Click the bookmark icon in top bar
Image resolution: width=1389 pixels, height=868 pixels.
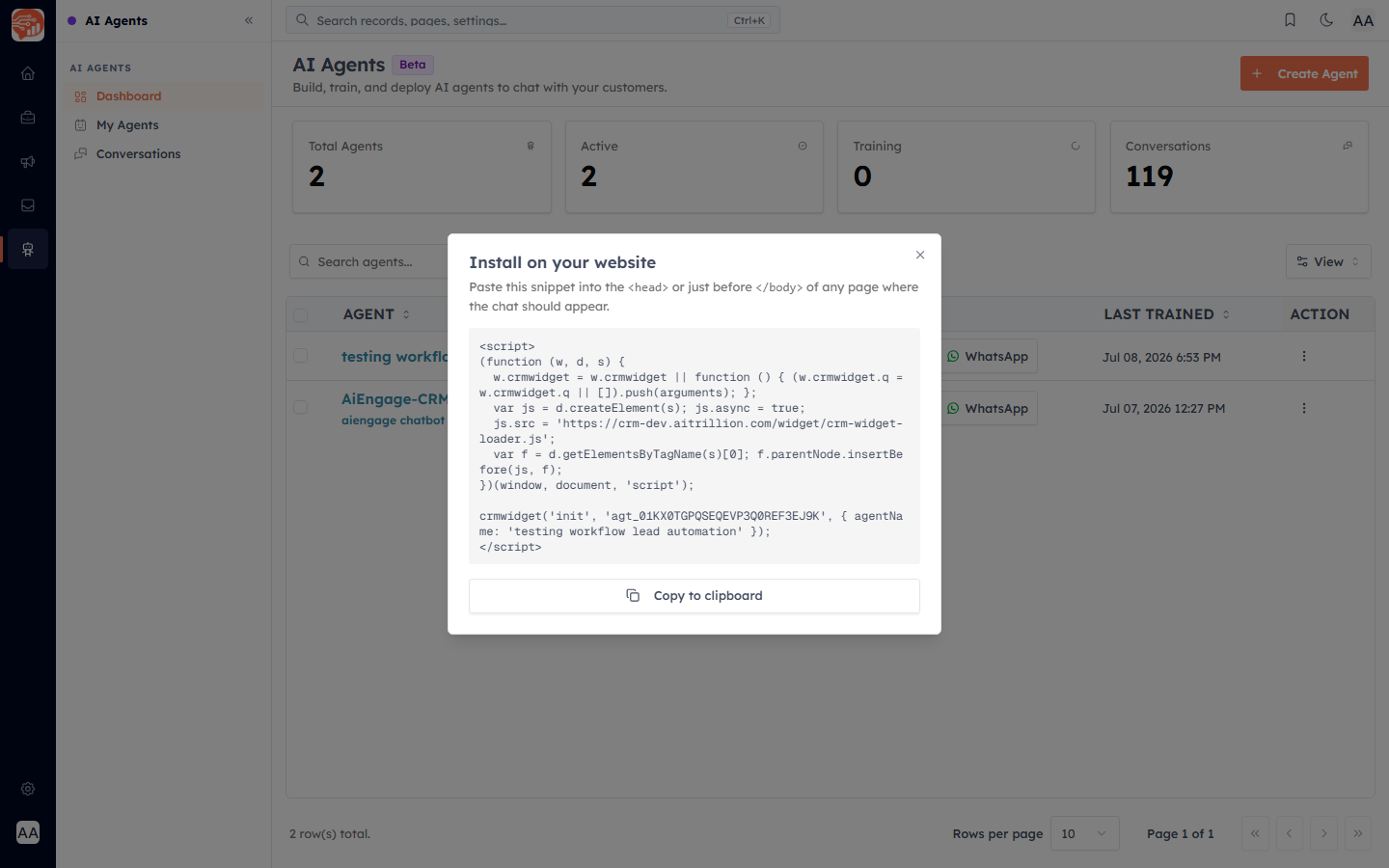pos(1290,20)
